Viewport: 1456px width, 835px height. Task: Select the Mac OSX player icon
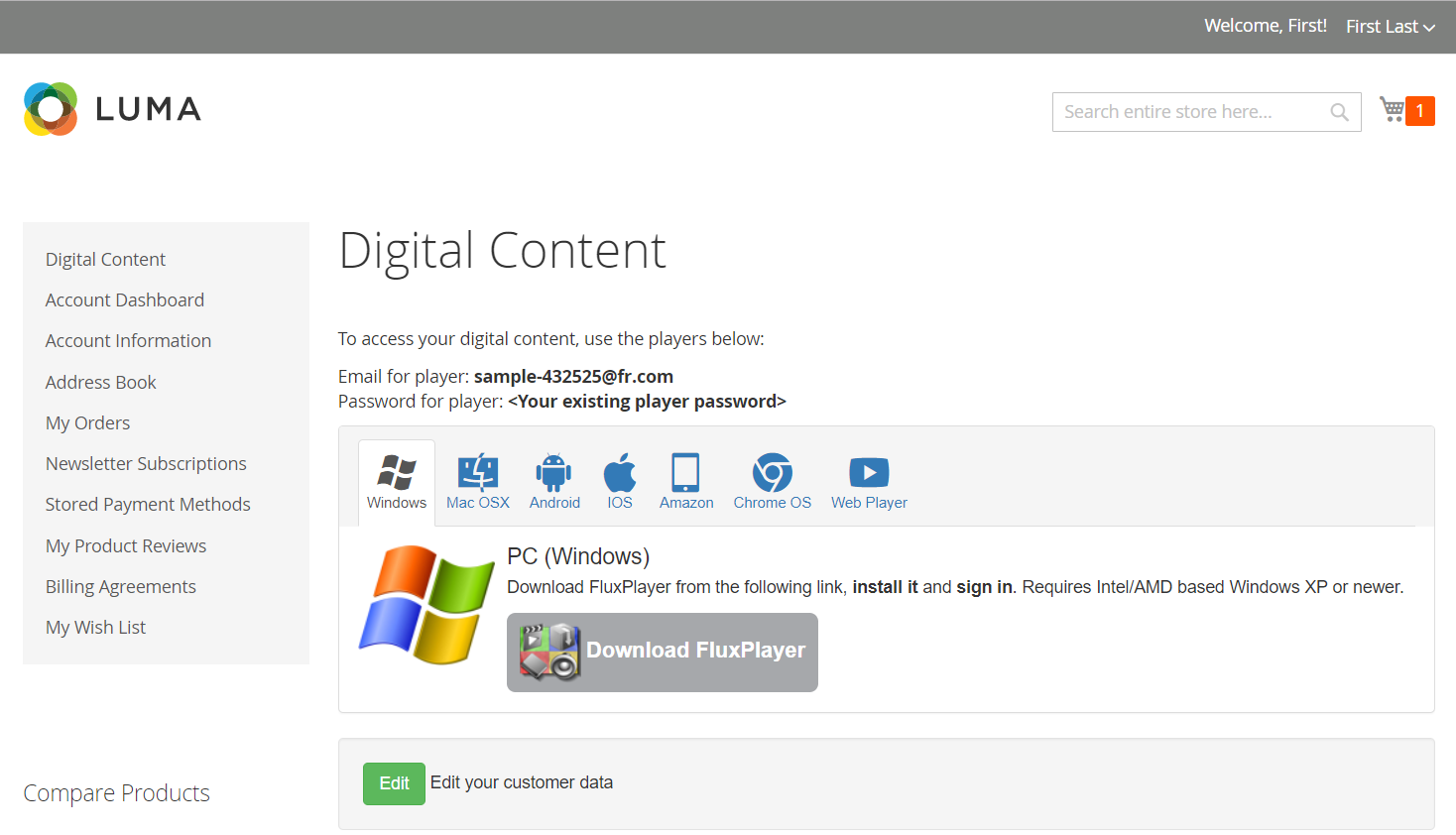tap(478, 473)
